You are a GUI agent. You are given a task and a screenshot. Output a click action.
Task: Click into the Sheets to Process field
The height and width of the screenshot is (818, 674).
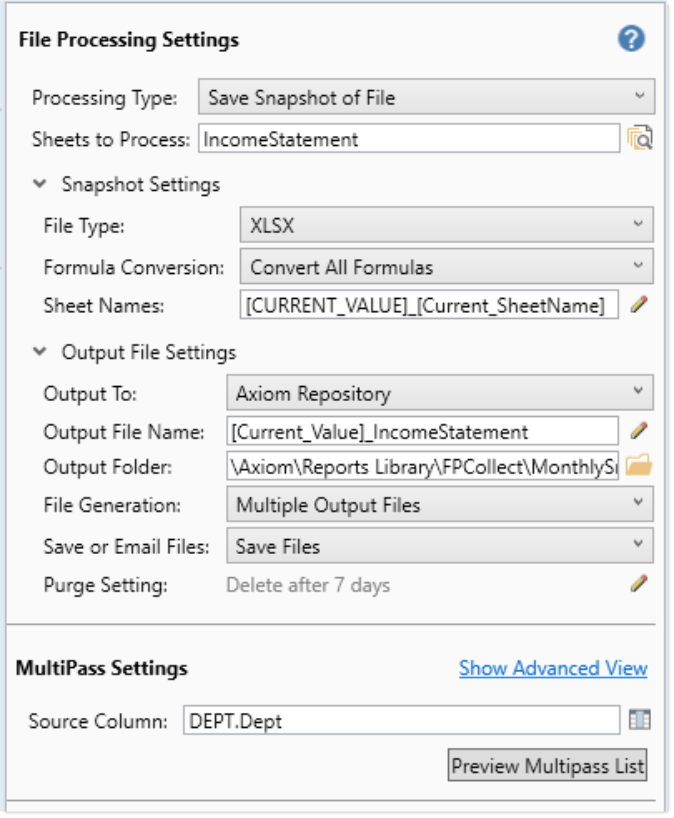pyautogui.click(x=409, y=139)
